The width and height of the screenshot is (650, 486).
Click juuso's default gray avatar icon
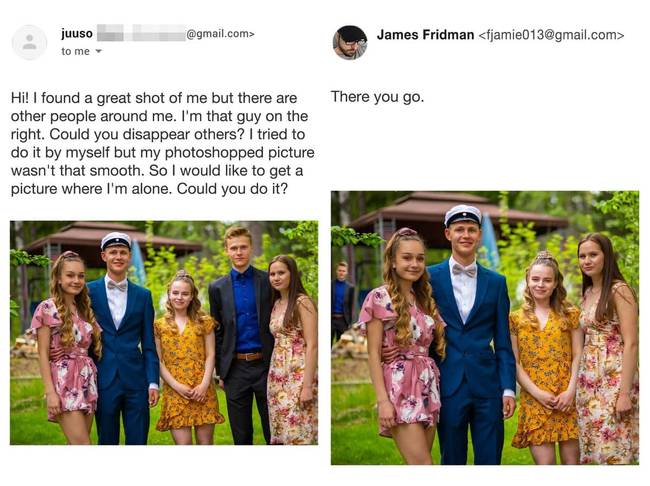click(x=29, y=42)
